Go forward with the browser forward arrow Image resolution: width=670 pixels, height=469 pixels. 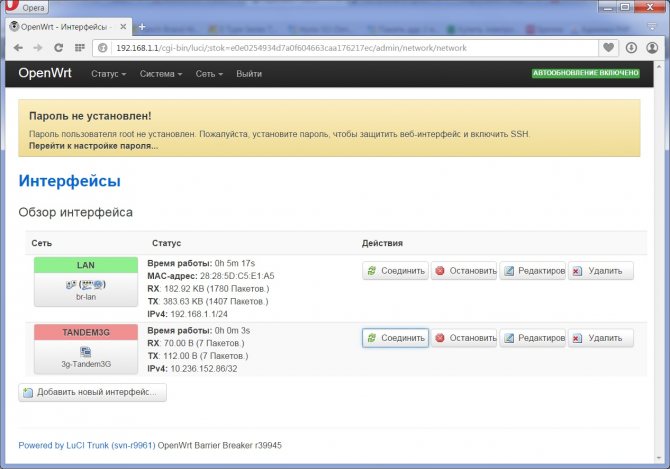click(38, 48)
